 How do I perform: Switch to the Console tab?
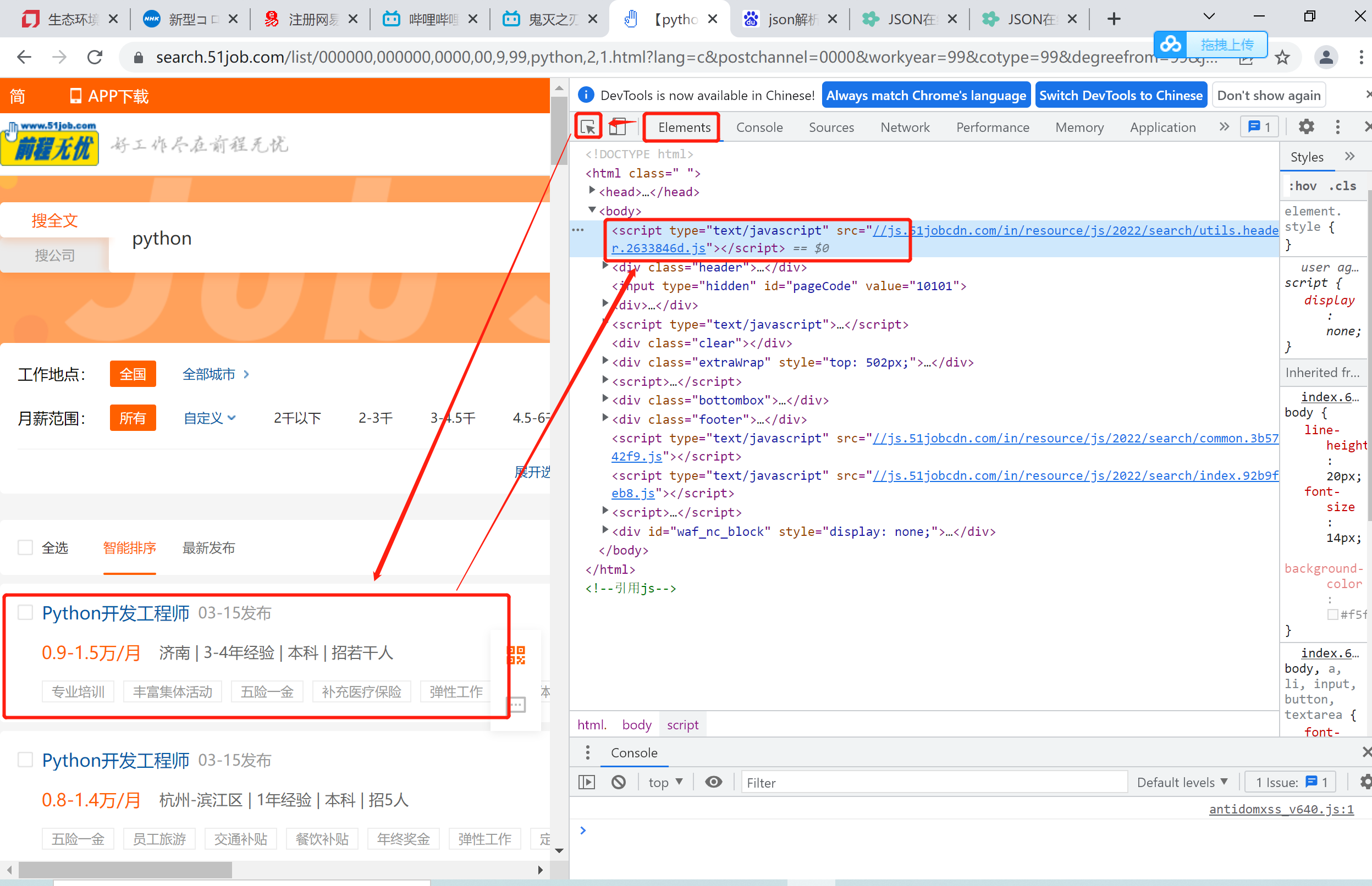(759, 127)
